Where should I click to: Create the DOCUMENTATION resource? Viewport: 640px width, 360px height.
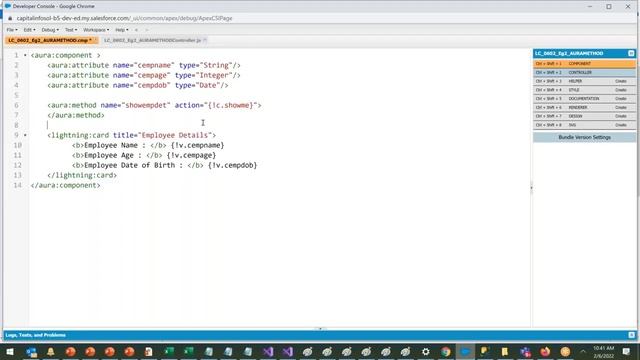click(x=621, y=99)
